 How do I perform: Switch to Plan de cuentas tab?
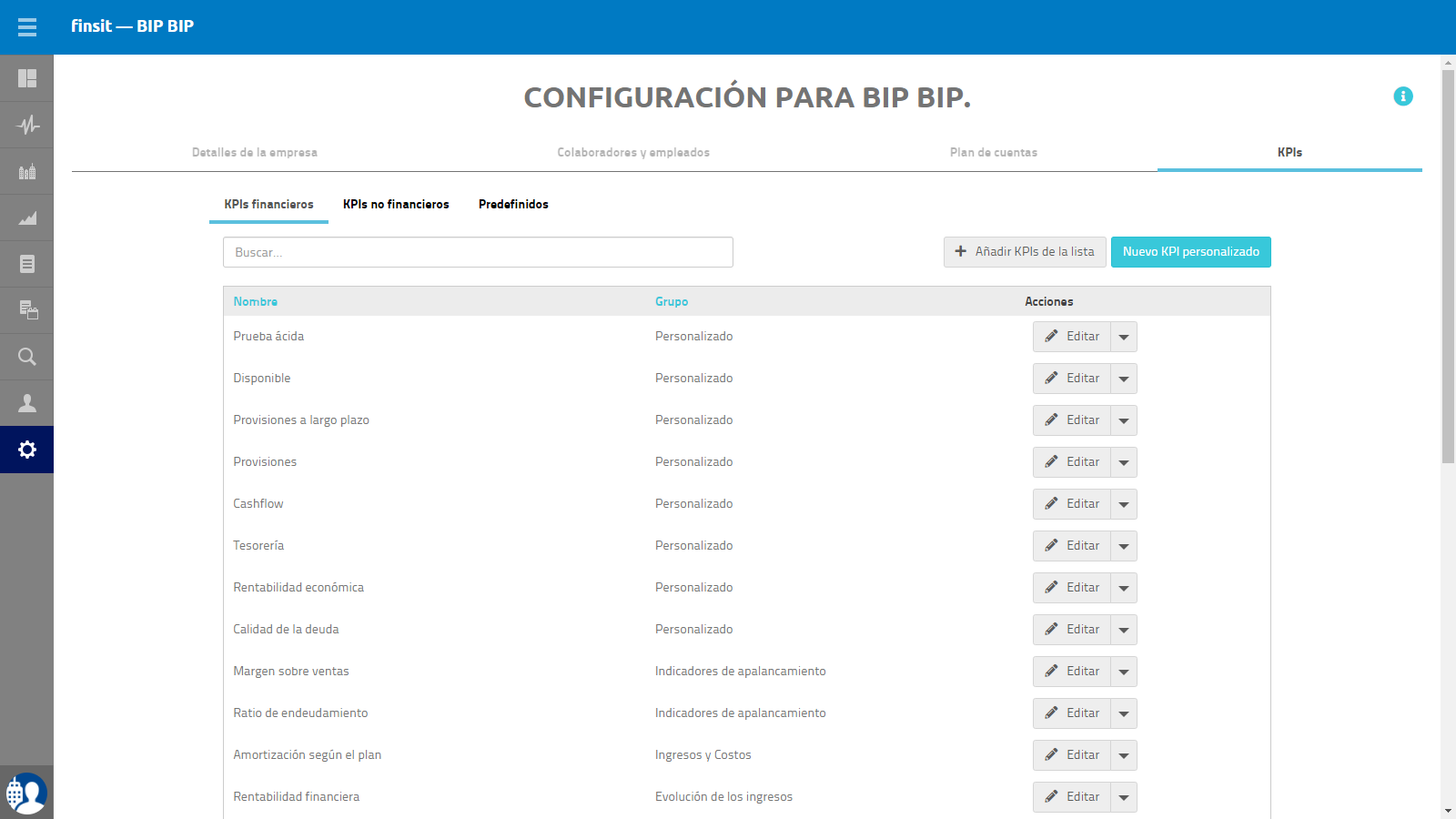point(994,152)
